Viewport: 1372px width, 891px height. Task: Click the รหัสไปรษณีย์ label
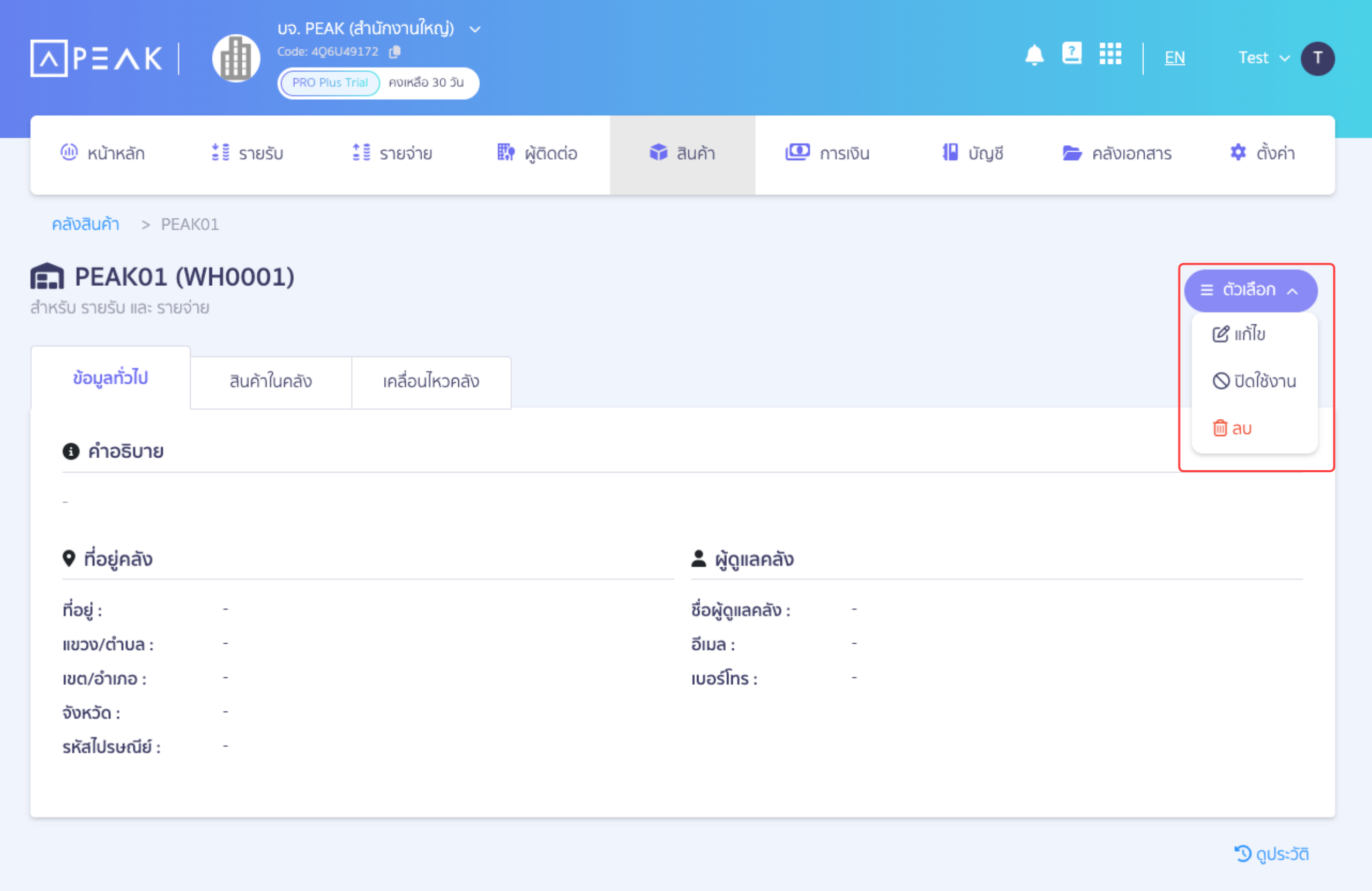[111, 747]
